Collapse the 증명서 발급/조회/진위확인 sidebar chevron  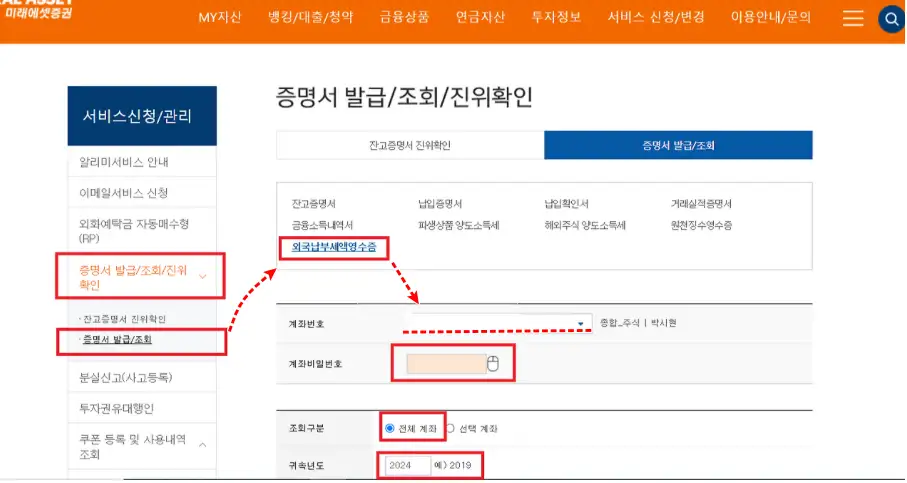click(202, 277)
